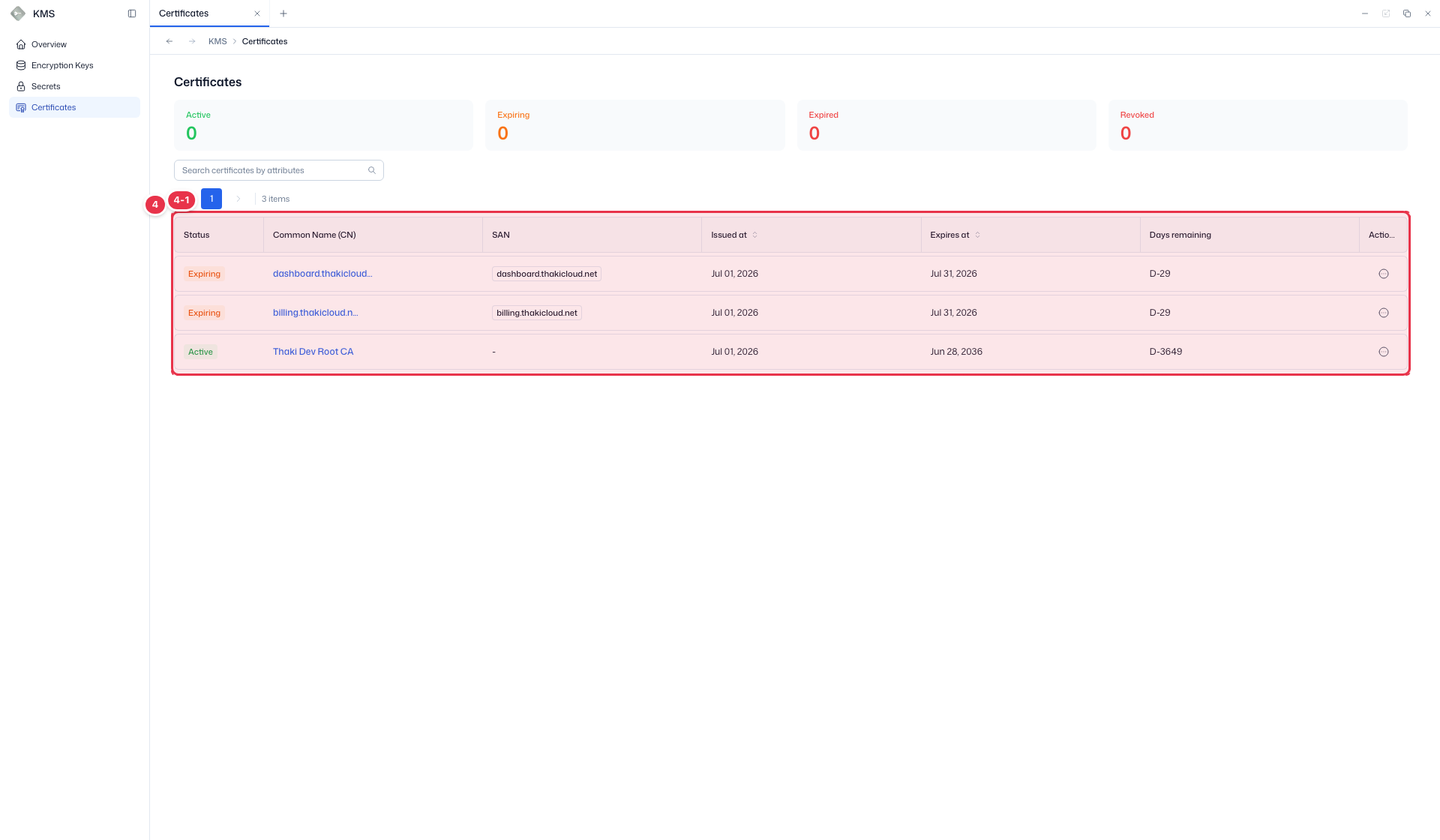The height and width of the screenshot is (840, 1440).
Task: Collapse the sidebar panel icon
Action: tap(132, 13)
